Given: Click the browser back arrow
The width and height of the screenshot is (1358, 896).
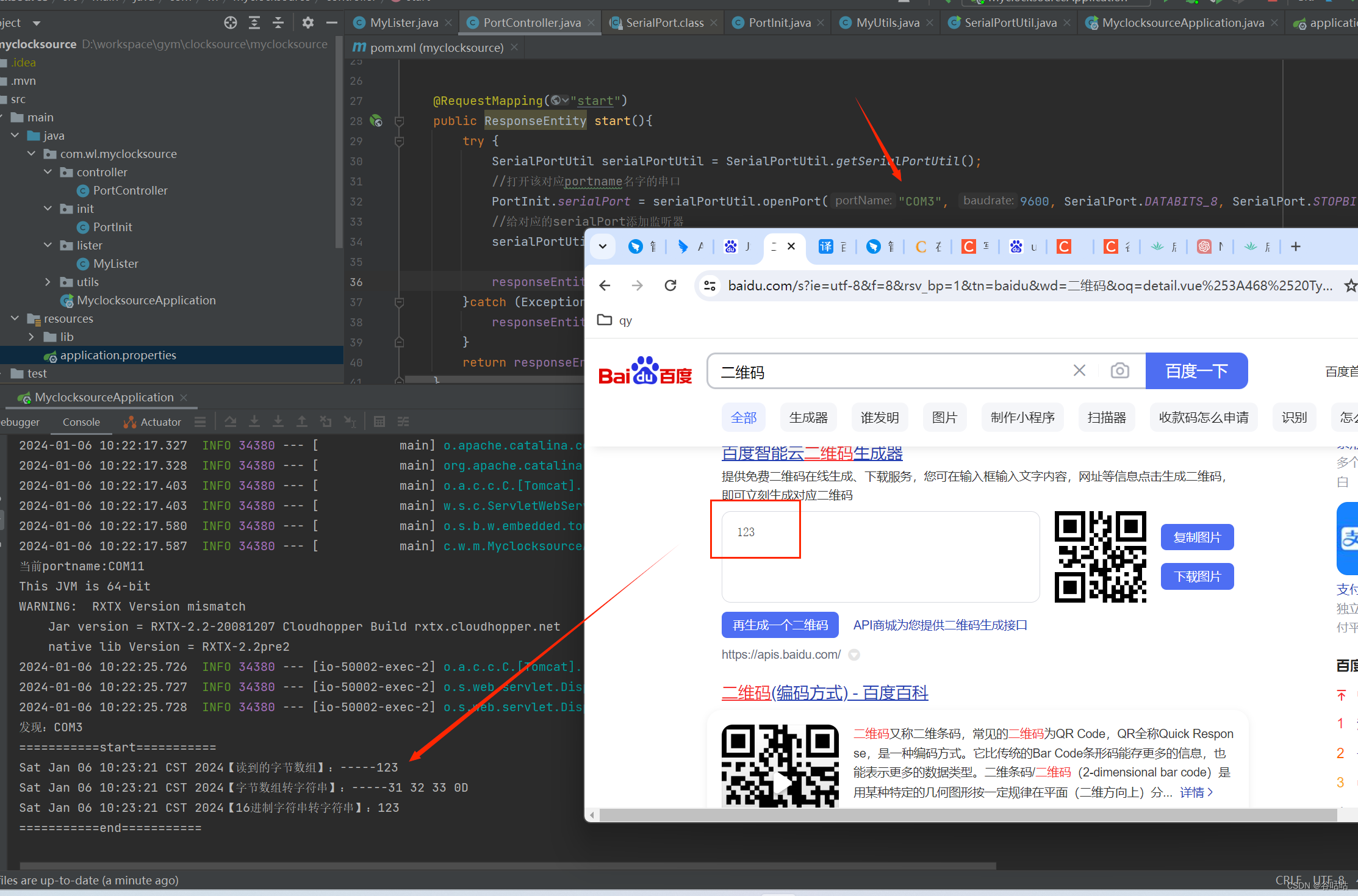Looking at the screenshot, I should point(605,285).
